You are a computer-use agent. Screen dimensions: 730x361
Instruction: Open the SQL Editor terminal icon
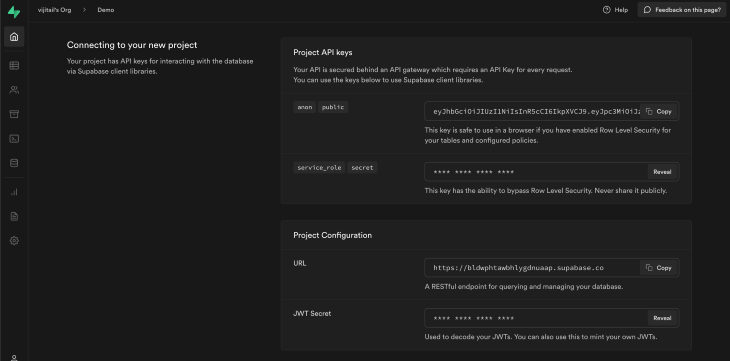click(x=14, y=139)
